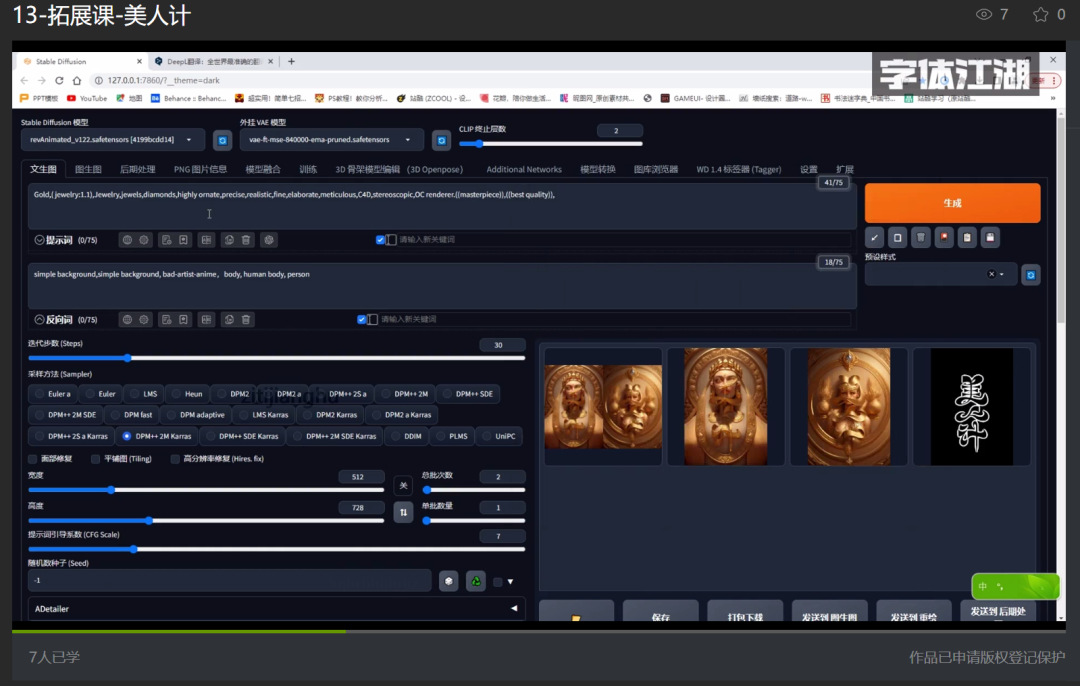Reload the page in the browser
The image size is (1080, 686).
(x=59, y=80)
